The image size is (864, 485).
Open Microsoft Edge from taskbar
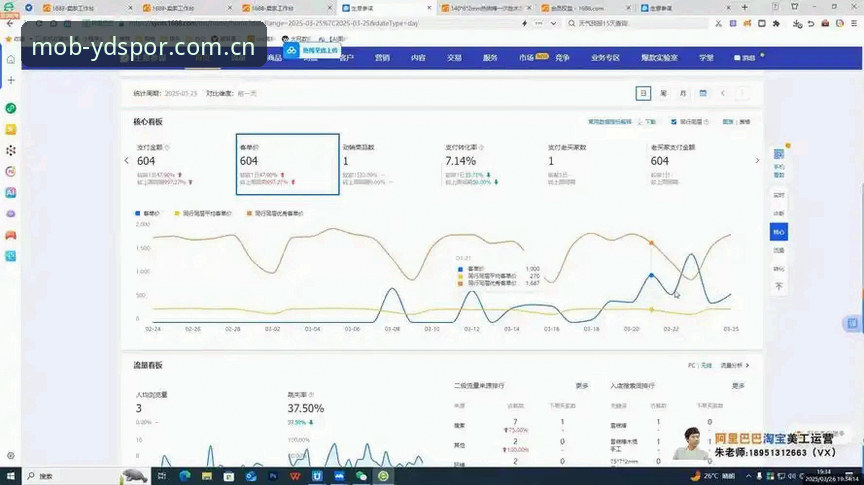pyautogui.click(x=185, y=476)
